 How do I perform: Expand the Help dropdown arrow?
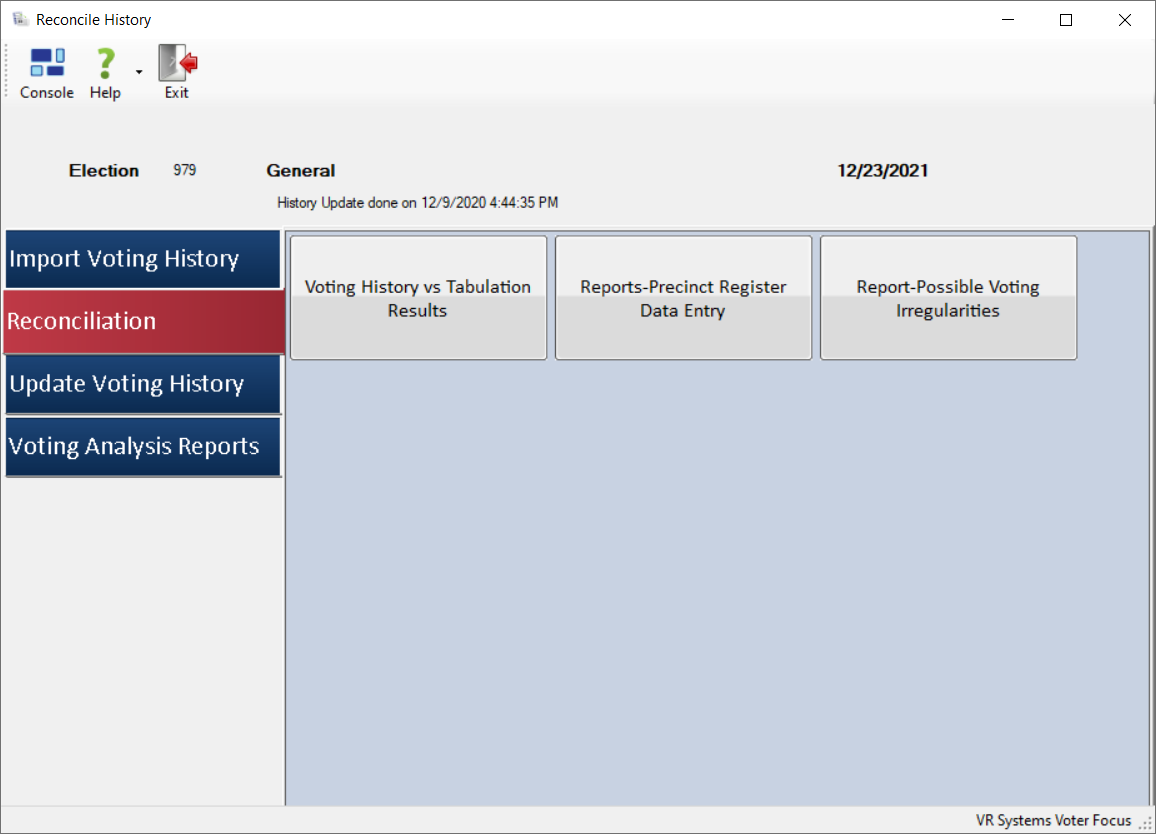(139, 72)
